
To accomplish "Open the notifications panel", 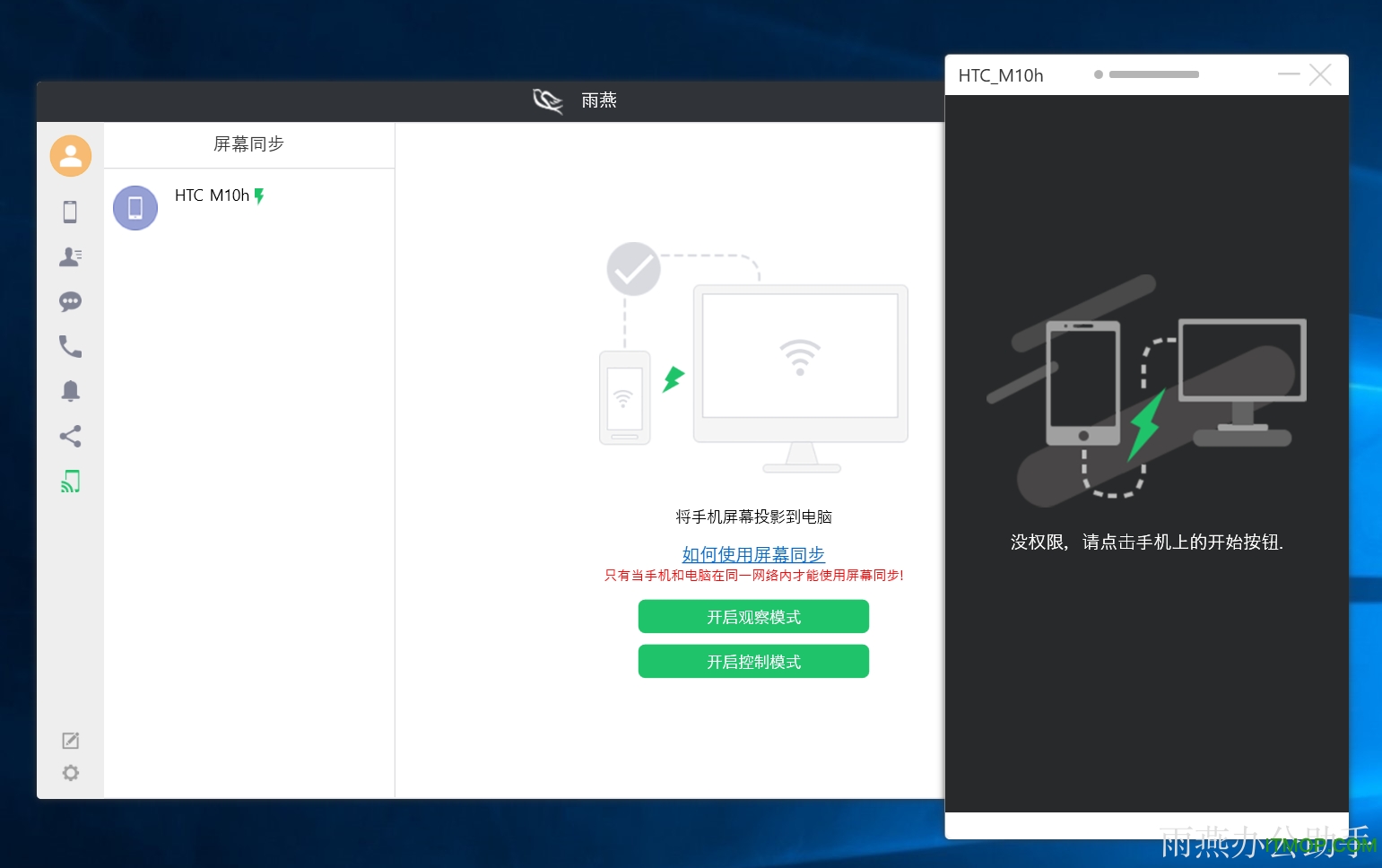I will pyautogui.click(x=70, y=391).
